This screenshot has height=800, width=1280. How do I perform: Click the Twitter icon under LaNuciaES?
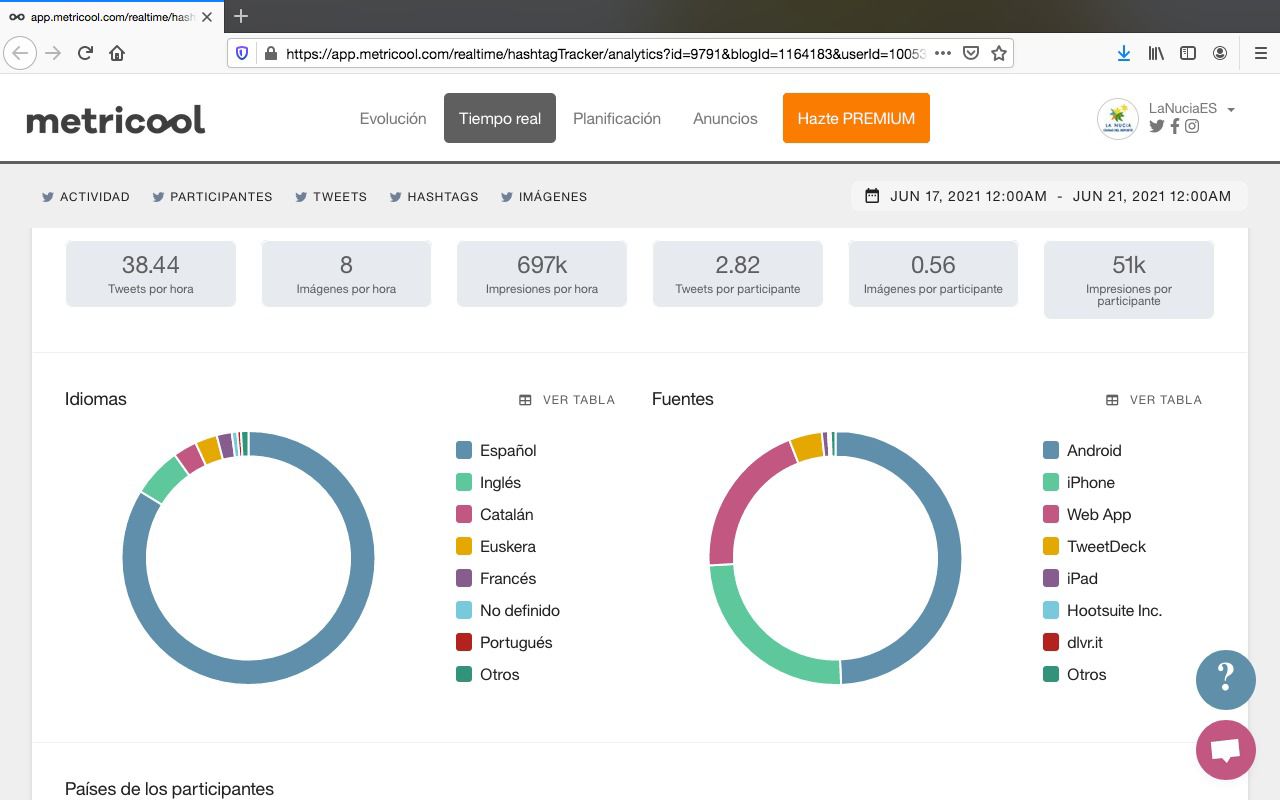[x=1157, y=126]
